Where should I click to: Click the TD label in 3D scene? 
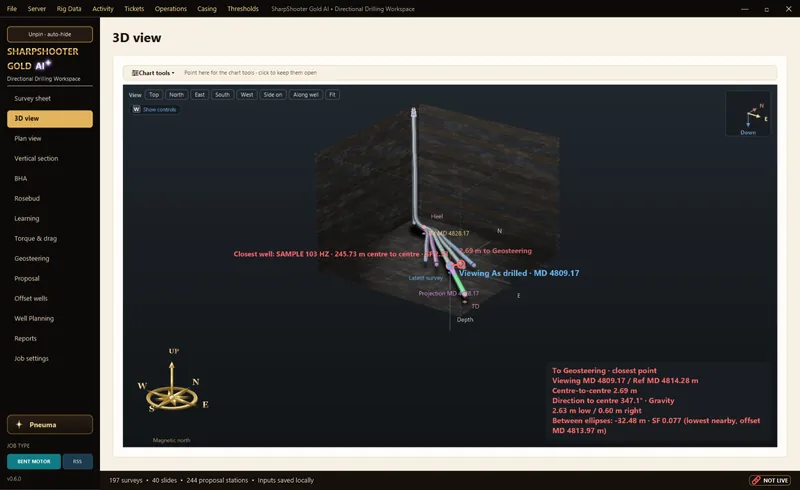point(475,306)
